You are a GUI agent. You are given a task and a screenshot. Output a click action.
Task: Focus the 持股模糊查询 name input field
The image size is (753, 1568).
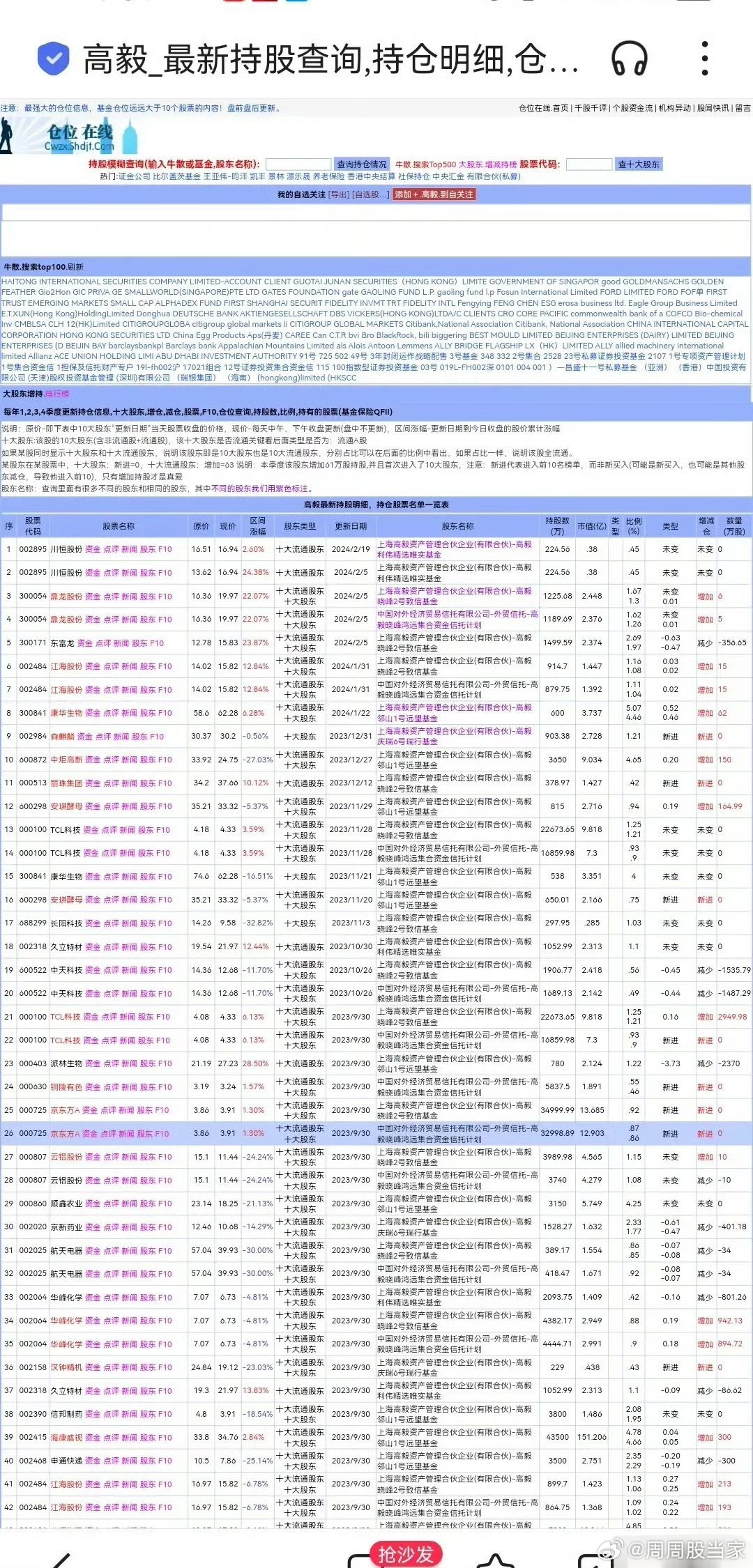[x=298, y=164]
